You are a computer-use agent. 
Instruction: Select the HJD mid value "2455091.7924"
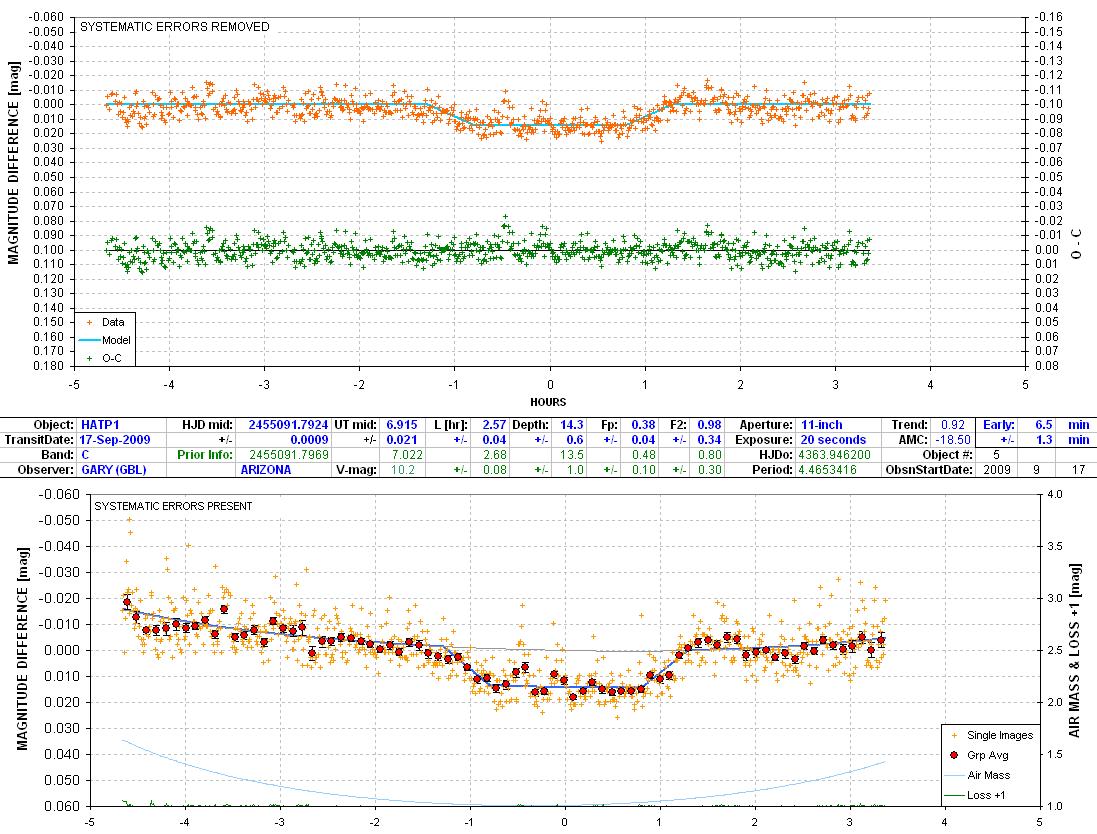(x=288, y=425)
